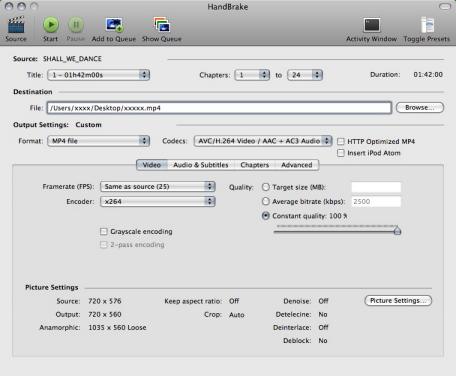Click the Browse... button
This screenshot has width=456, height=376.
tap(420, 107)
